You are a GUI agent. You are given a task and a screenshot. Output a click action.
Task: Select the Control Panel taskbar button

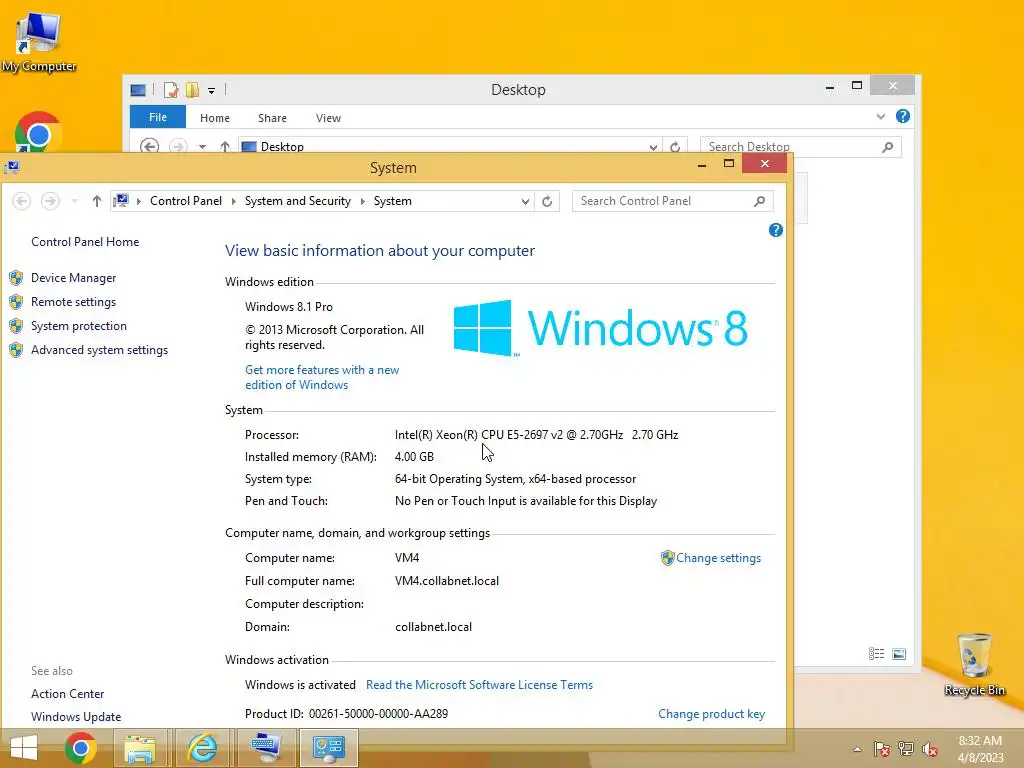(328, 748)
